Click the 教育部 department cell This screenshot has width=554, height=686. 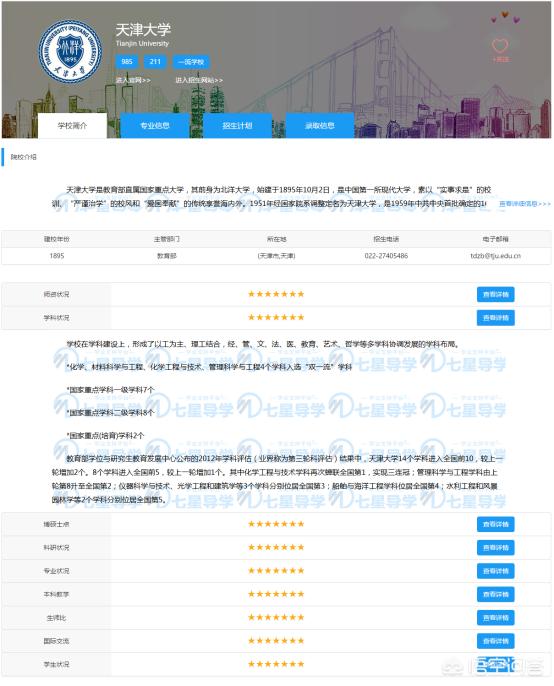tap(167, 256)
